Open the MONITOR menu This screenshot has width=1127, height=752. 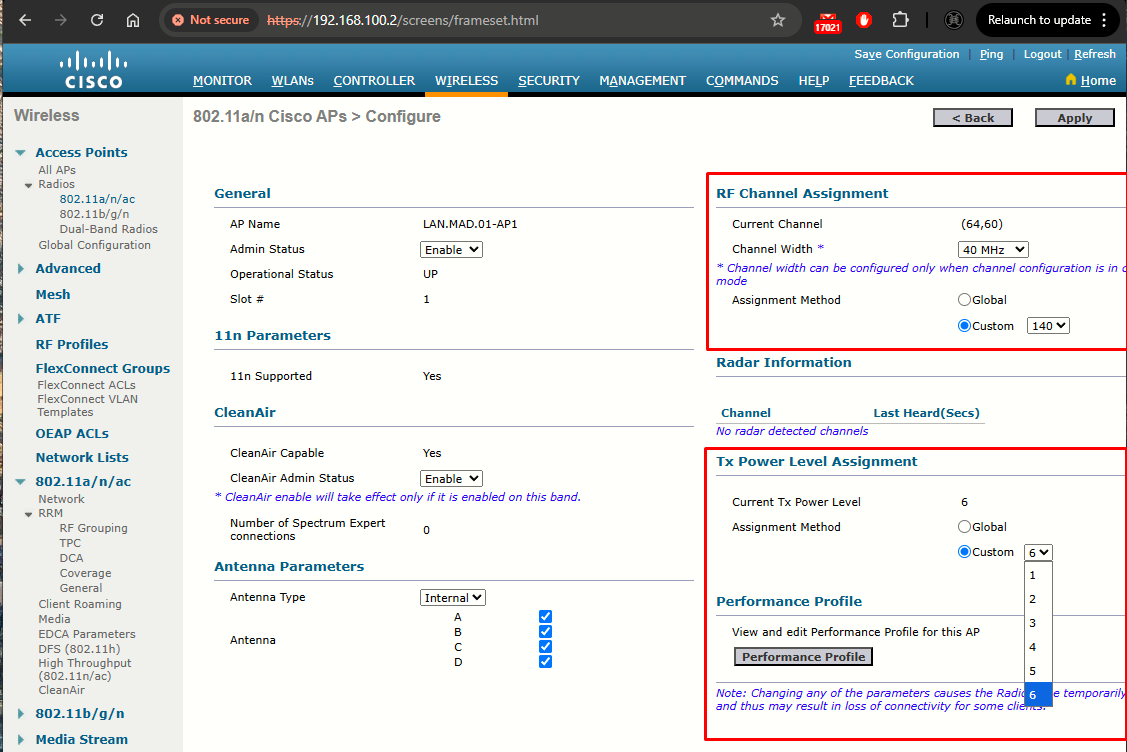222,81
